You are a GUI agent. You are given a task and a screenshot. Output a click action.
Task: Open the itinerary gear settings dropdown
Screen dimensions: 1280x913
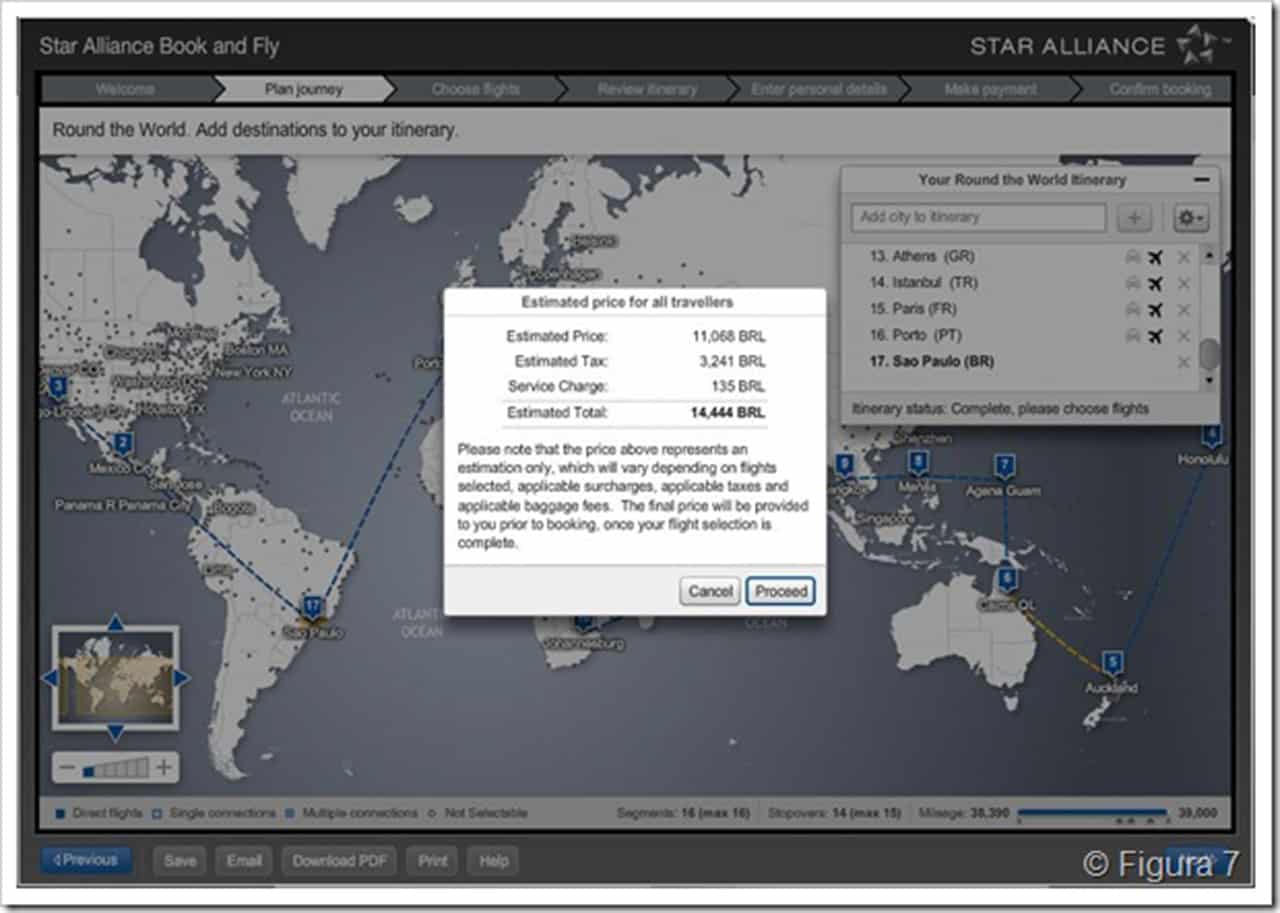1190,217
